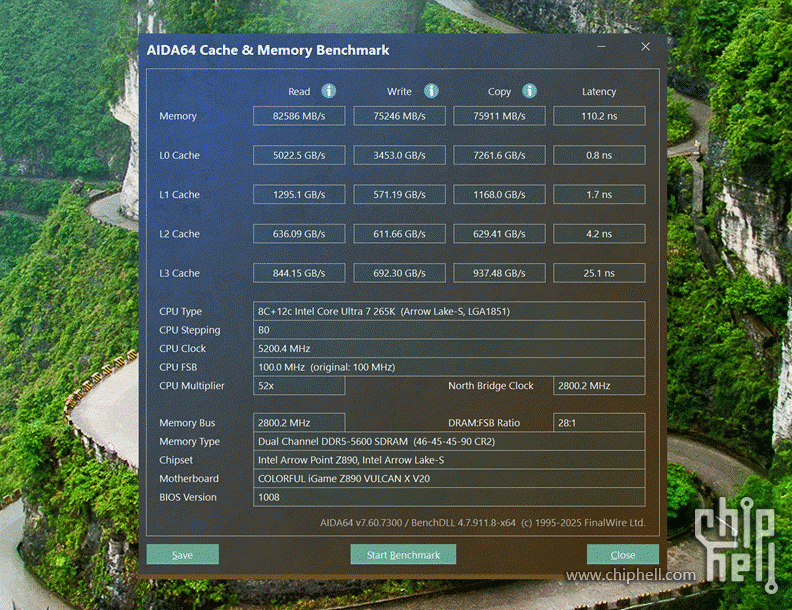Click the Read info icon
Viewport: 792px width, 610px height.
pyautogui.click(x=329, y=91)
